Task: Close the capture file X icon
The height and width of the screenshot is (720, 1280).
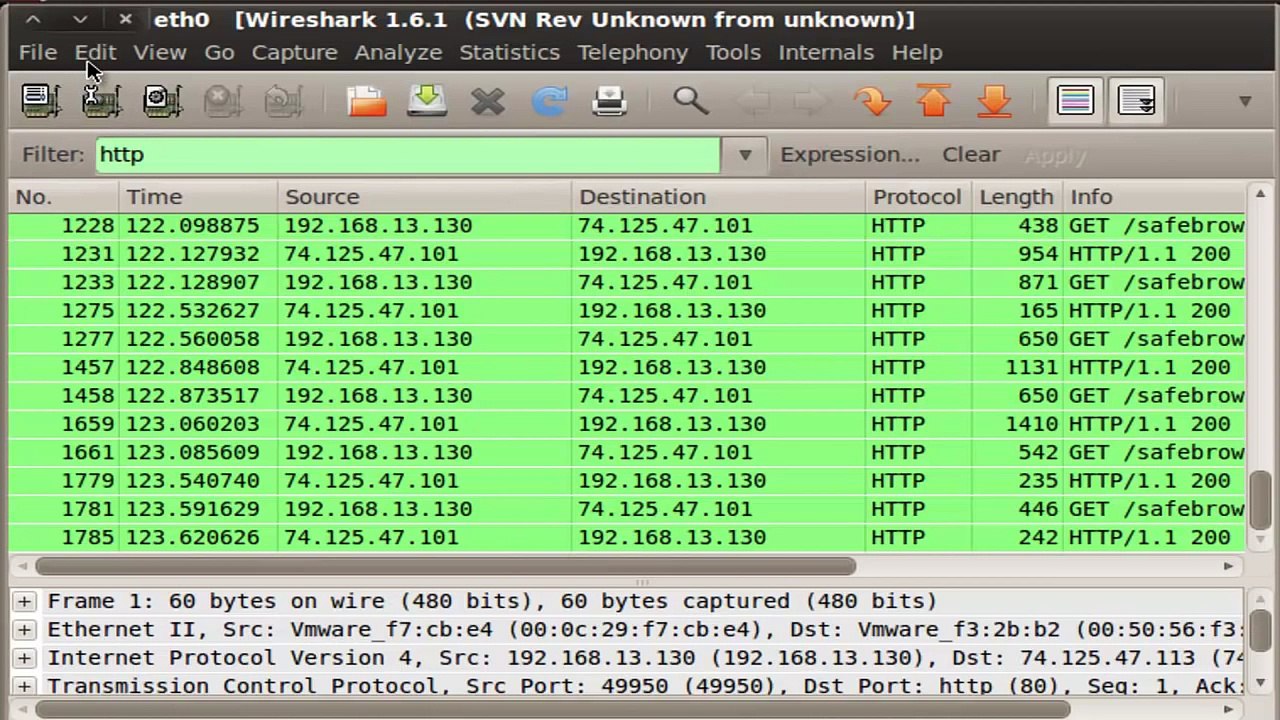Action: tap(488, 100)
